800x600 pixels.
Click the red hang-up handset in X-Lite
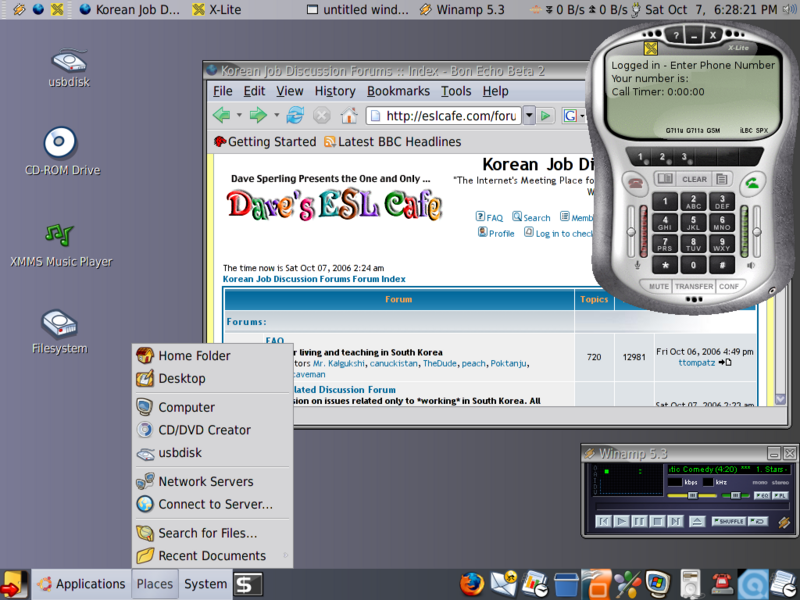pyautogui.click(x=635, y=183)
